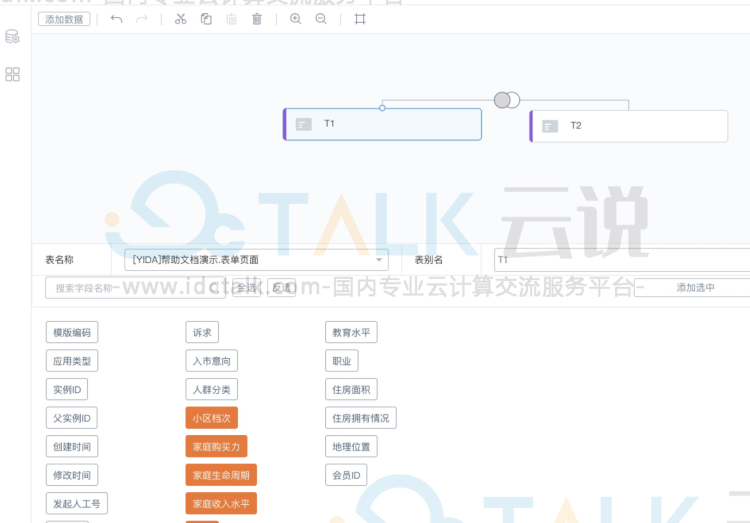Screen dimensions: 750x523
Task: Click the 添加数据 button
Action: [x=64, y=19]
